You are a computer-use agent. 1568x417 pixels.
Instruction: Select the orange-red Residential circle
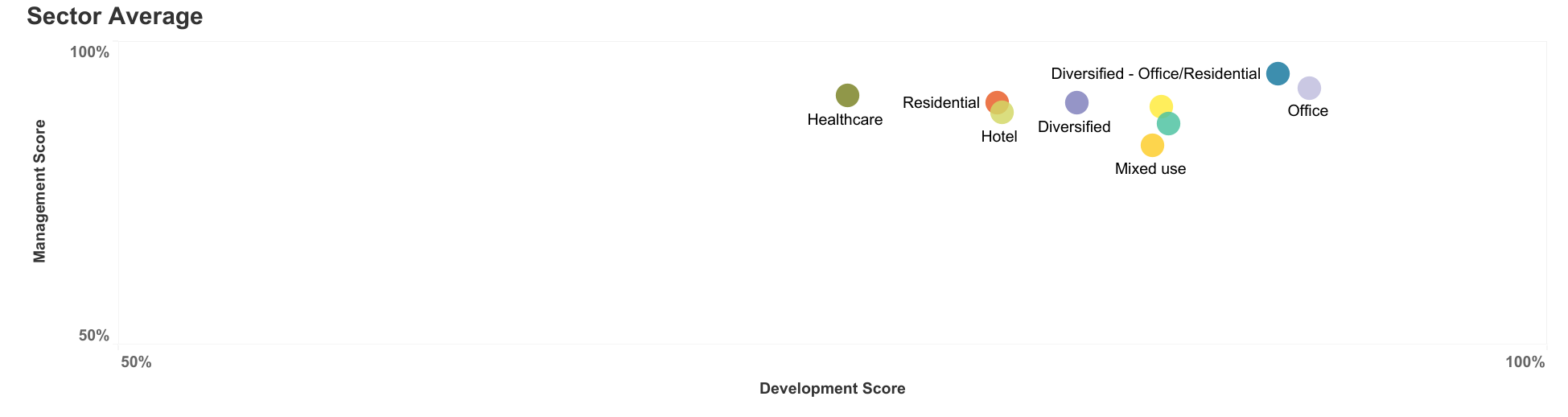[x=997, y=102]
